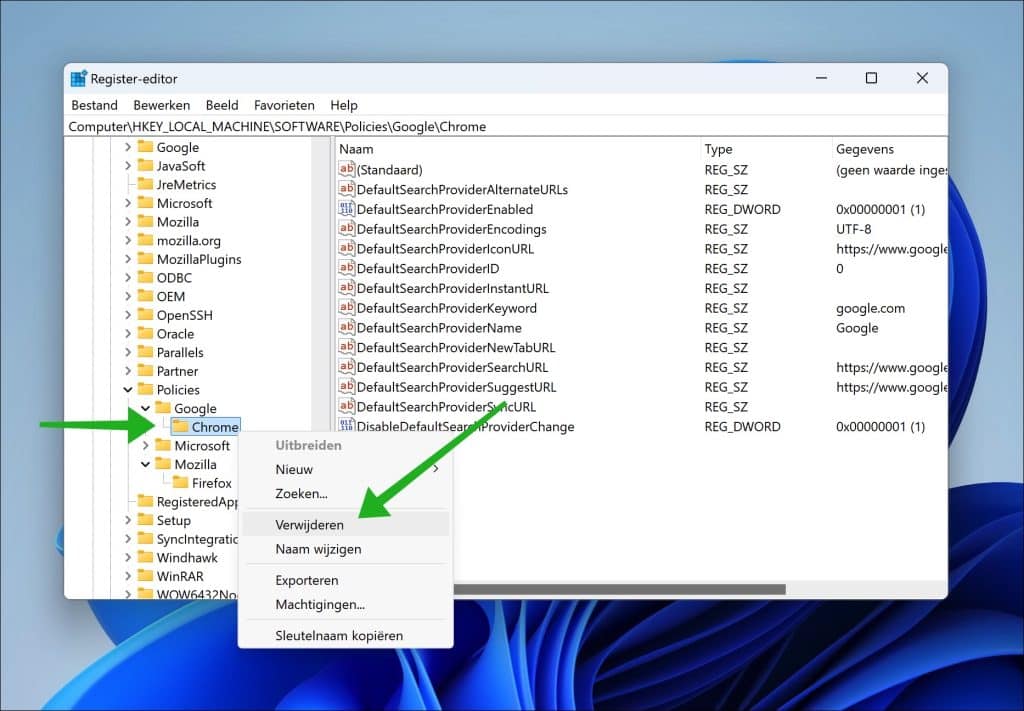Click the DefaultSearchProviderID string icon
Image resolution: width=1024 pixels, height=711 pixels.
coord(346,268)
